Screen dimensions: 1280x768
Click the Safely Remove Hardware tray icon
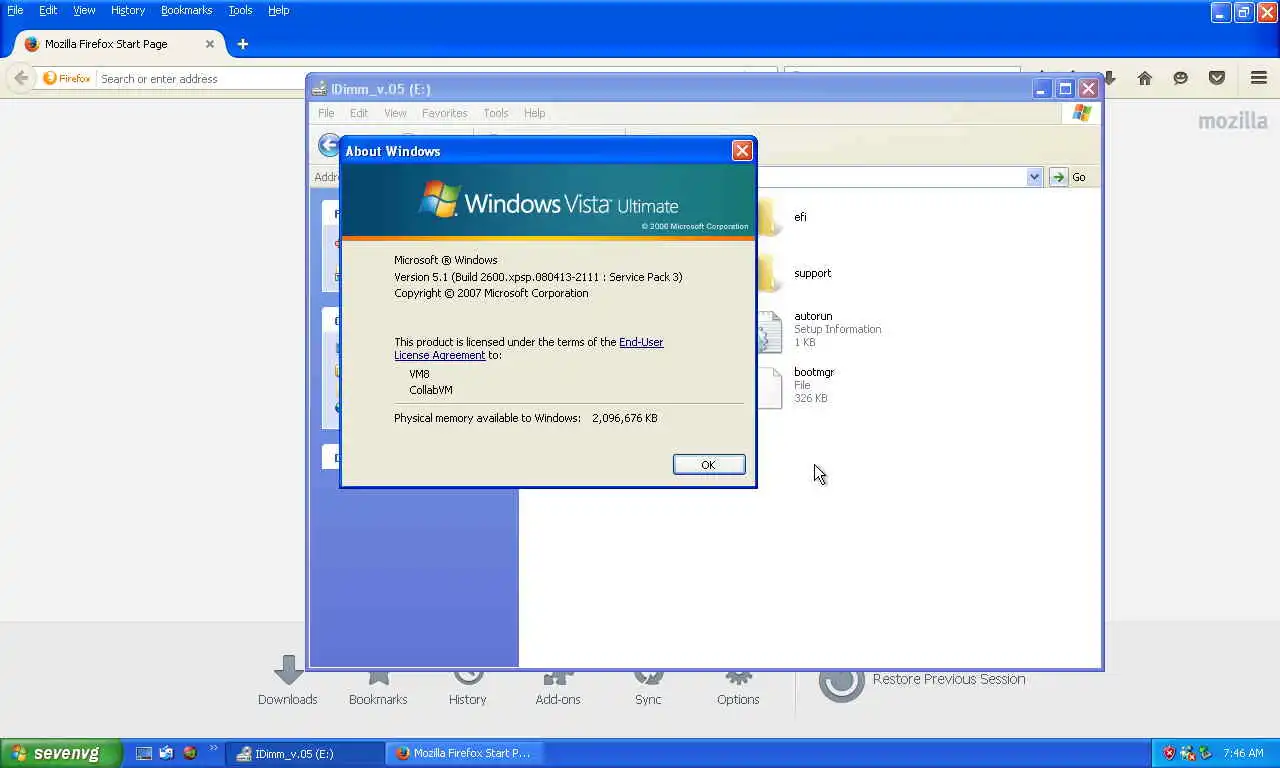click(x=1205, y=753)
